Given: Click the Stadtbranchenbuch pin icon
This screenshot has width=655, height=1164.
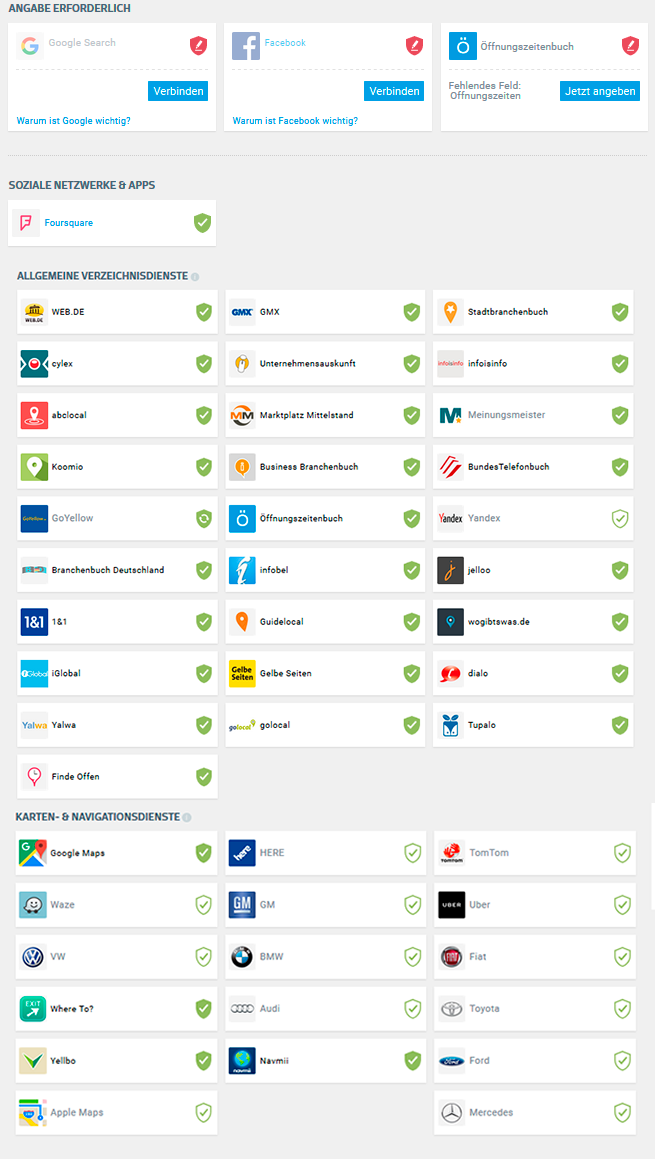Looking at the screenshot, I should [x=450, y=312].
